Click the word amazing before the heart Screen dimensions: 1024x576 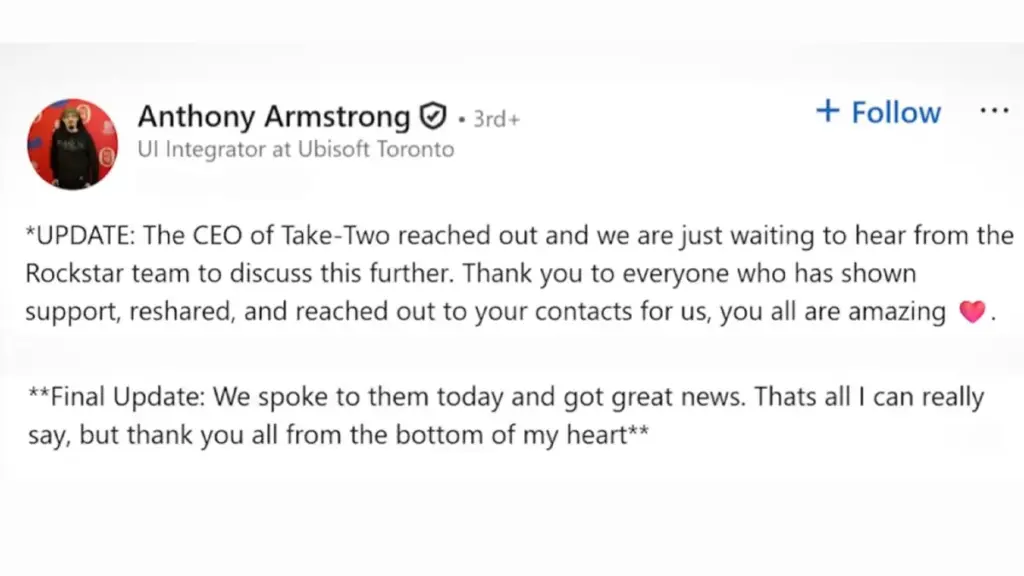click(x=895, y=311)
